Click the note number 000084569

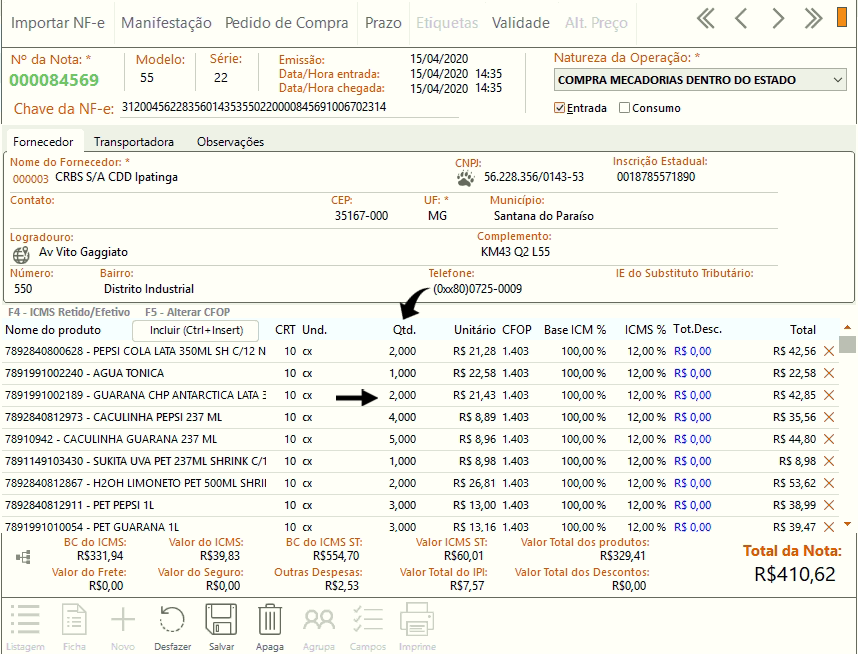[54, 80]
